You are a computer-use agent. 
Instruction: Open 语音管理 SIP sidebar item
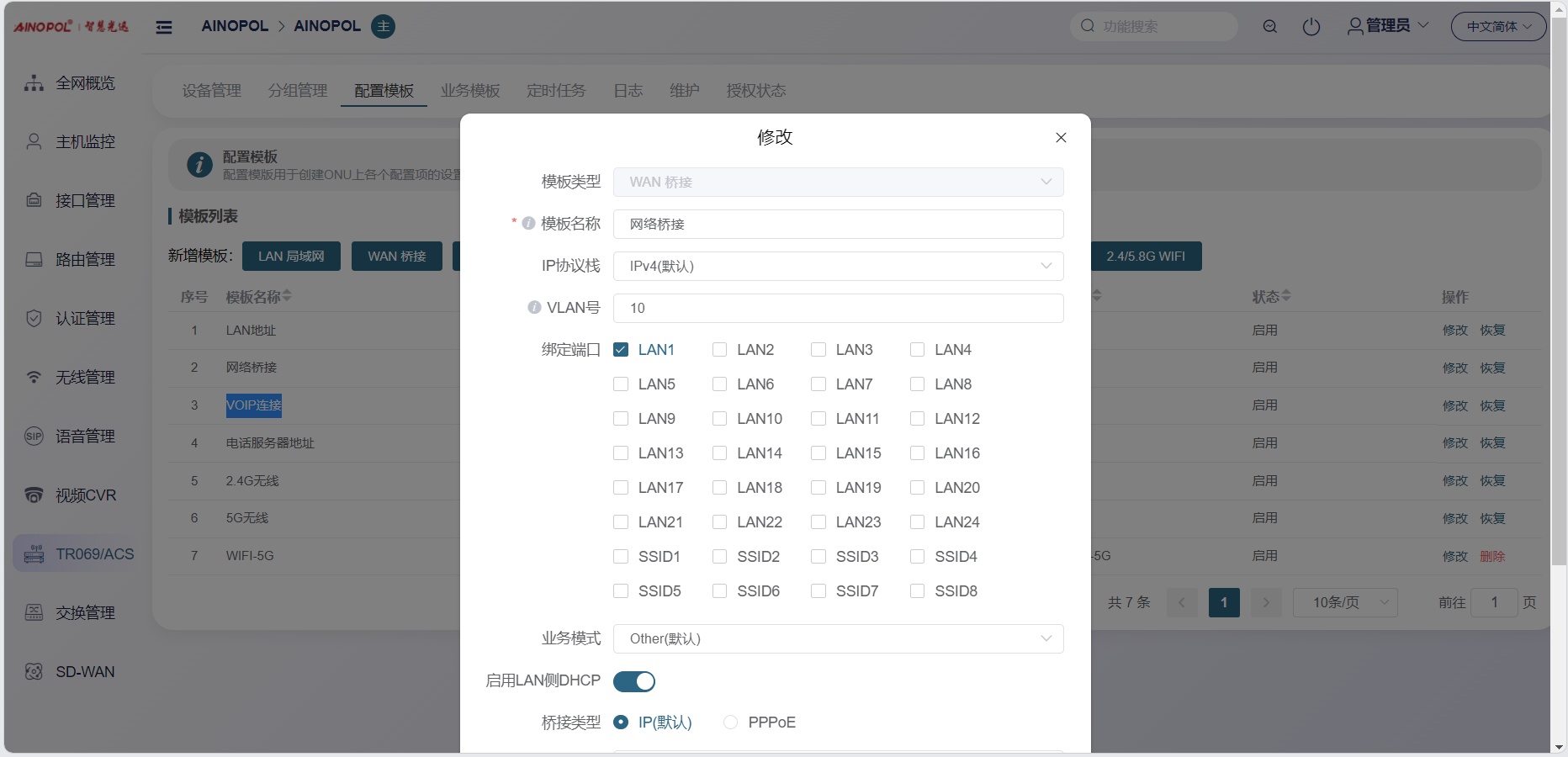tap(84, 437)
